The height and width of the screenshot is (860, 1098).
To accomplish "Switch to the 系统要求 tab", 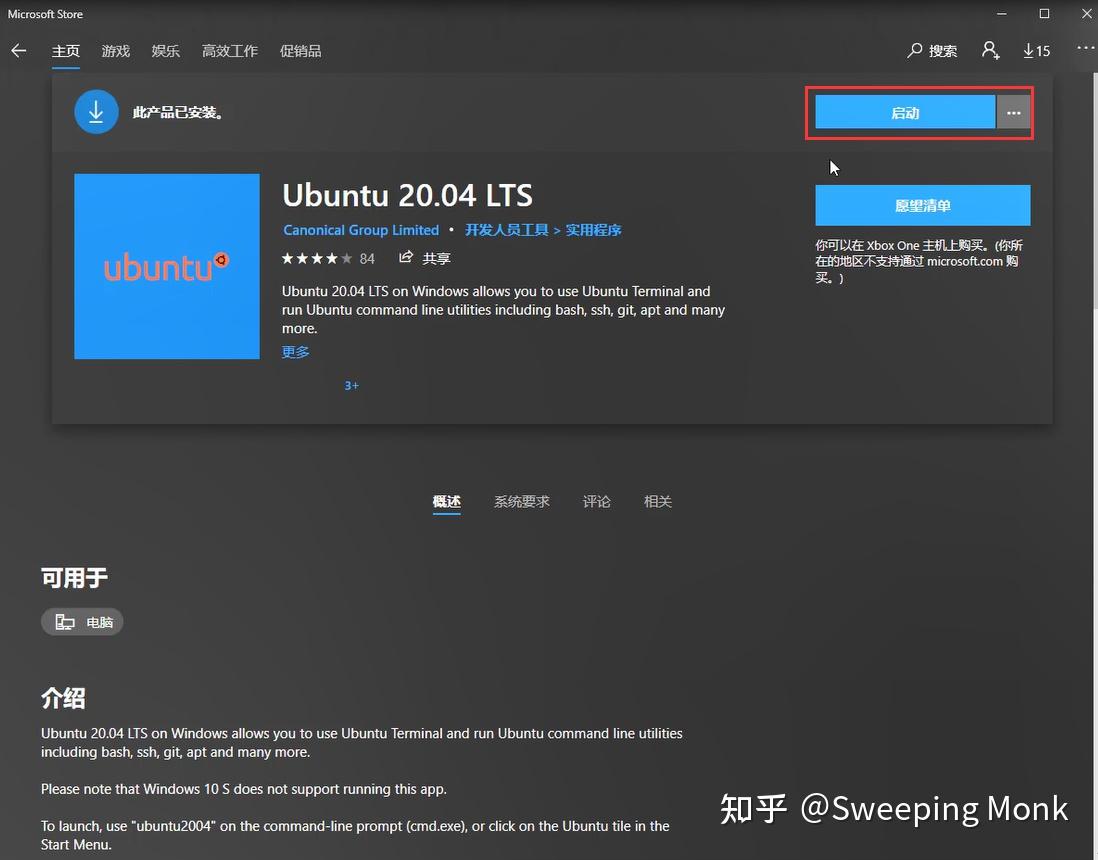I will 521,501.
